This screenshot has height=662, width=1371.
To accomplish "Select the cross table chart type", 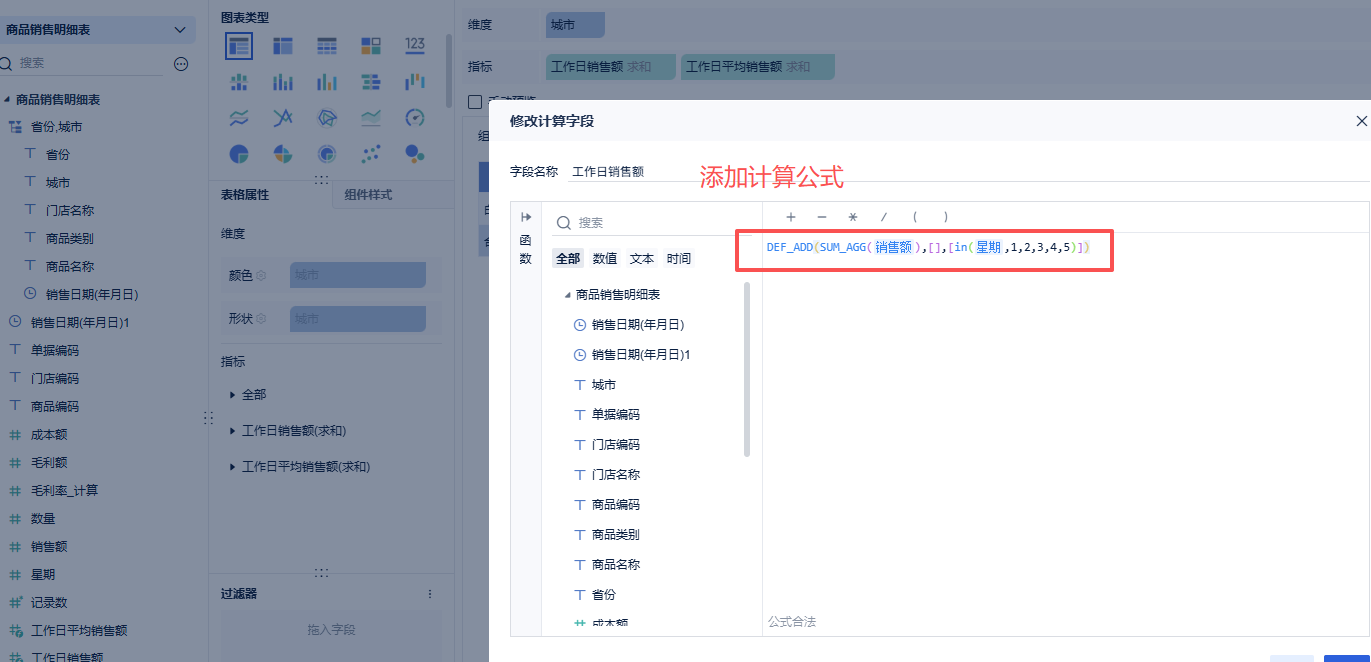I will pyautogui.click(x=283, y=46).
